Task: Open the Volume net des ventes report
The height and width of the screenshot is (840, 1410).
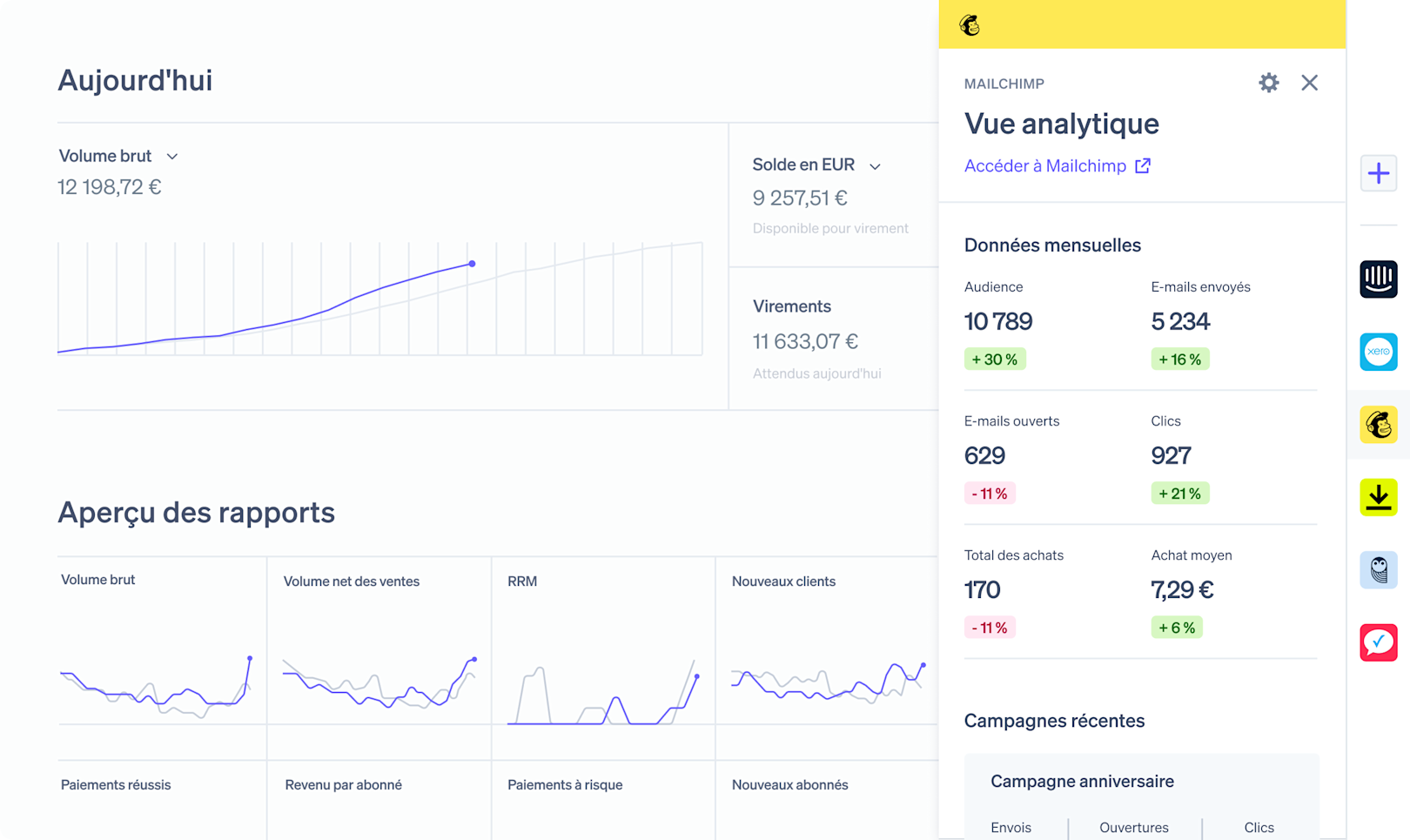Action: [x=379, y=657]
